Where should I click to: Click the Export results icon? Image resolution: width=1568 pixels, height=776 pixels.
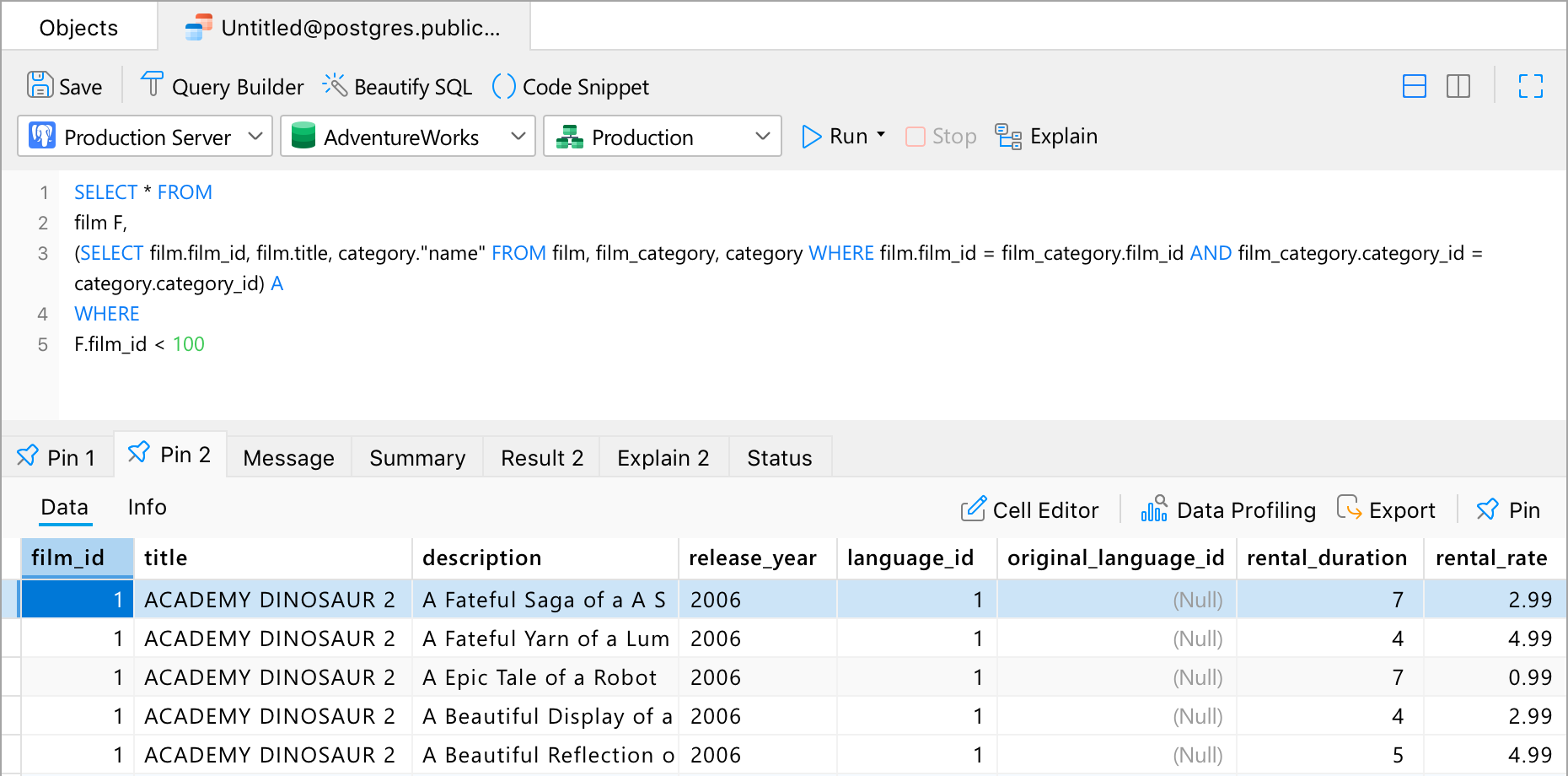[1349, 508]
